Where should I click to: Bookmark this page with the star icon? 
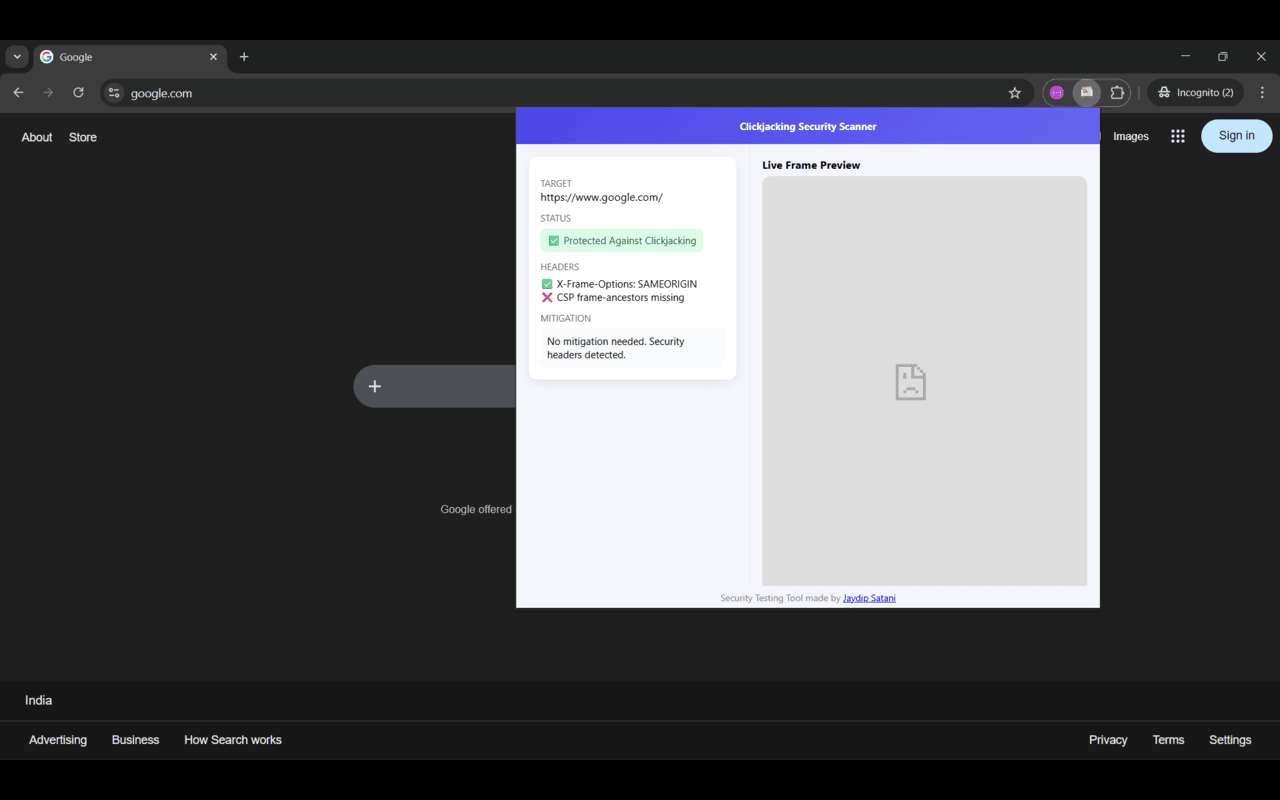[1015, 93]
